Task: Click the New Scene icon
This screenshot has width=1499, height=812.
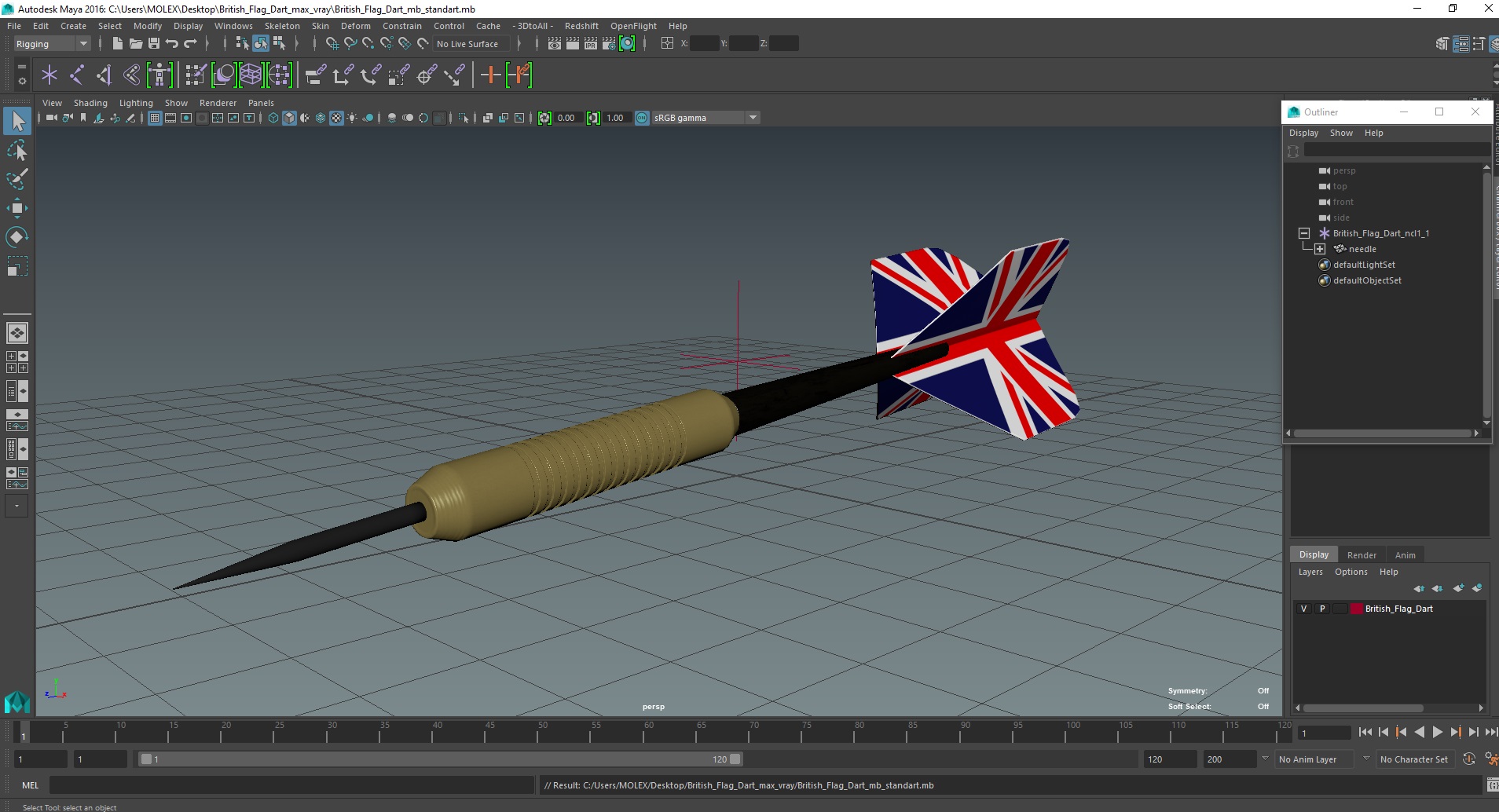Action: click(x=117, y=44)
